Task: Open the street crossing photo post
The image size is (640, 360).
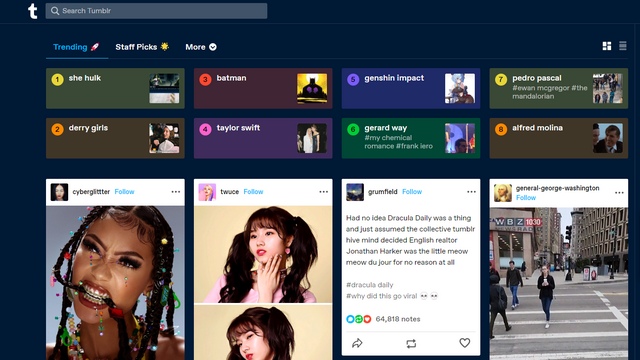Action: (x=559, y=284)
